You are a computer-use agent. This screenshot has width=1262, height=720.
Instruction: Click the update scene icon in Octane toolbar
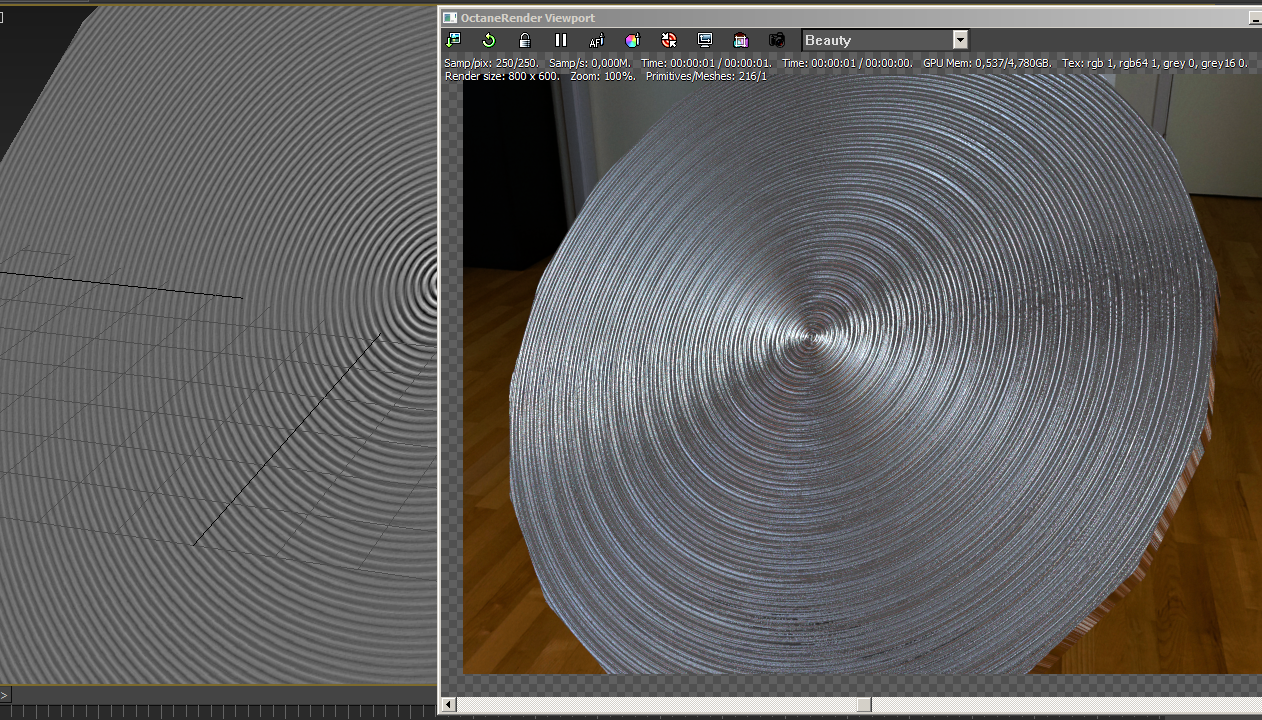click(x=453, y=40)
